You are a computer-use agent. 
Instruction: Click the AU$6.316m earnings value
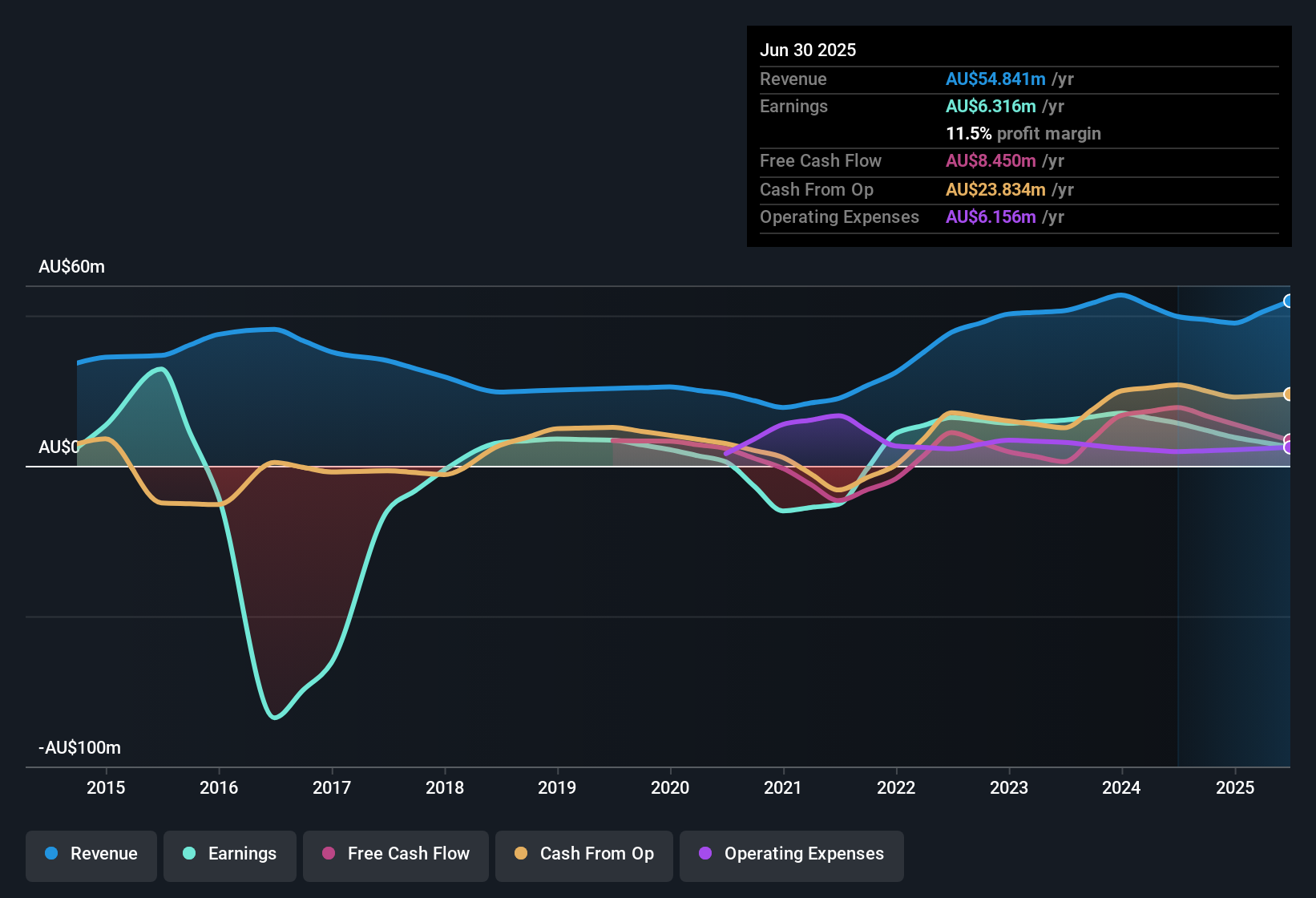[x=991, y=106]
